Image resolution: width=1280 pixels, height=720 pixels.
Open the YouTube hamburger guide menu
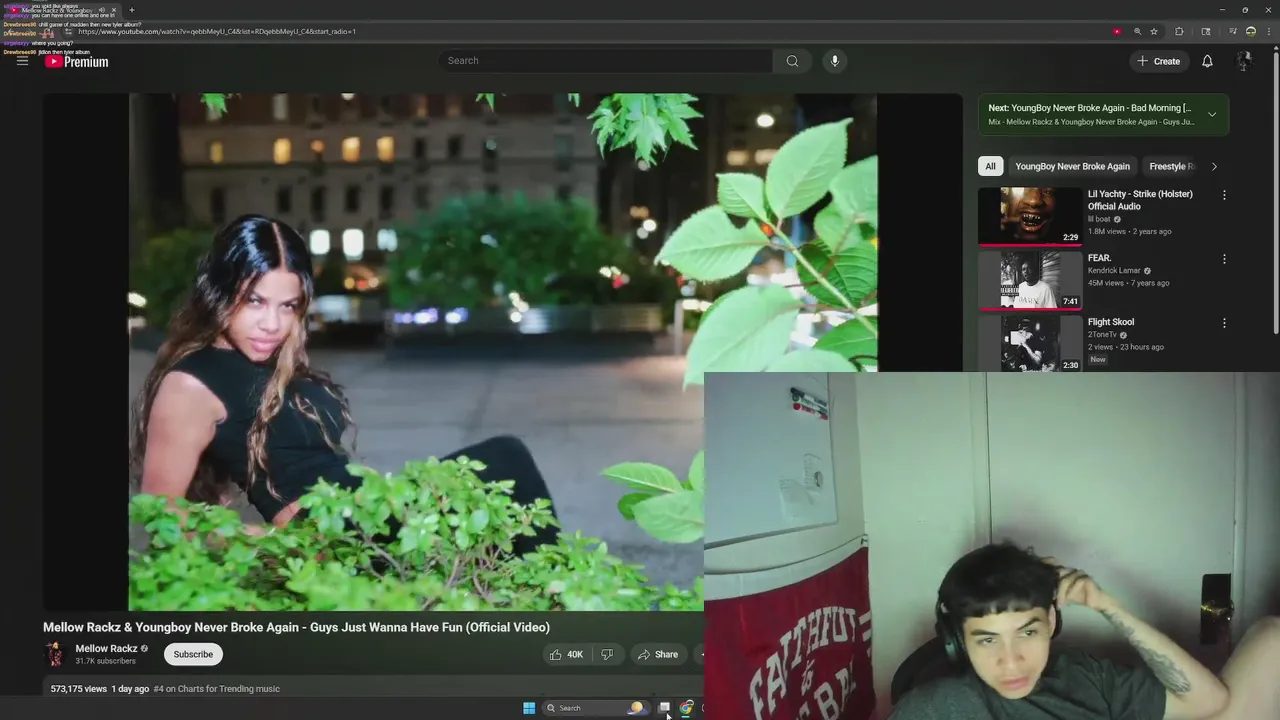pos(22,61)
